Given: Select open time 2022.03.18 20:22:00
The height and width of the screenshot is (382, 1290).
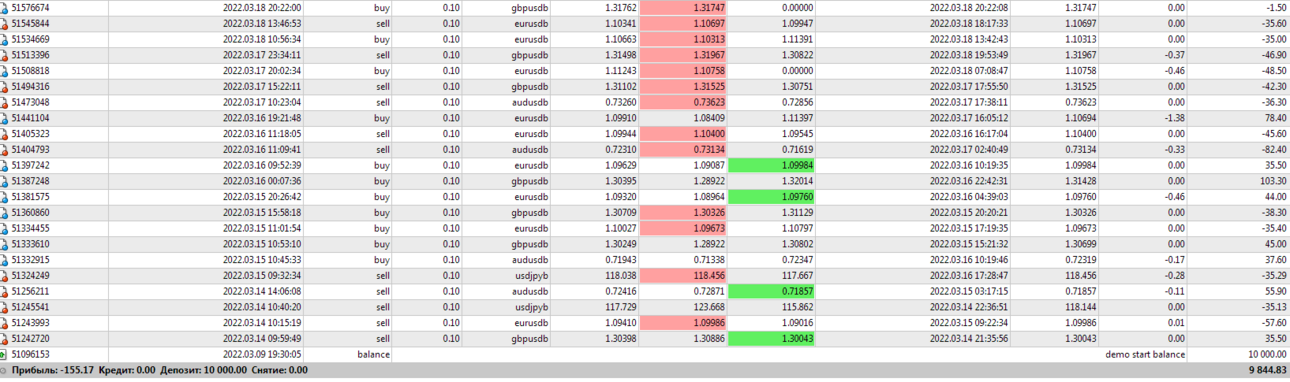Looking at the screenshot, I should click(262, 7).
